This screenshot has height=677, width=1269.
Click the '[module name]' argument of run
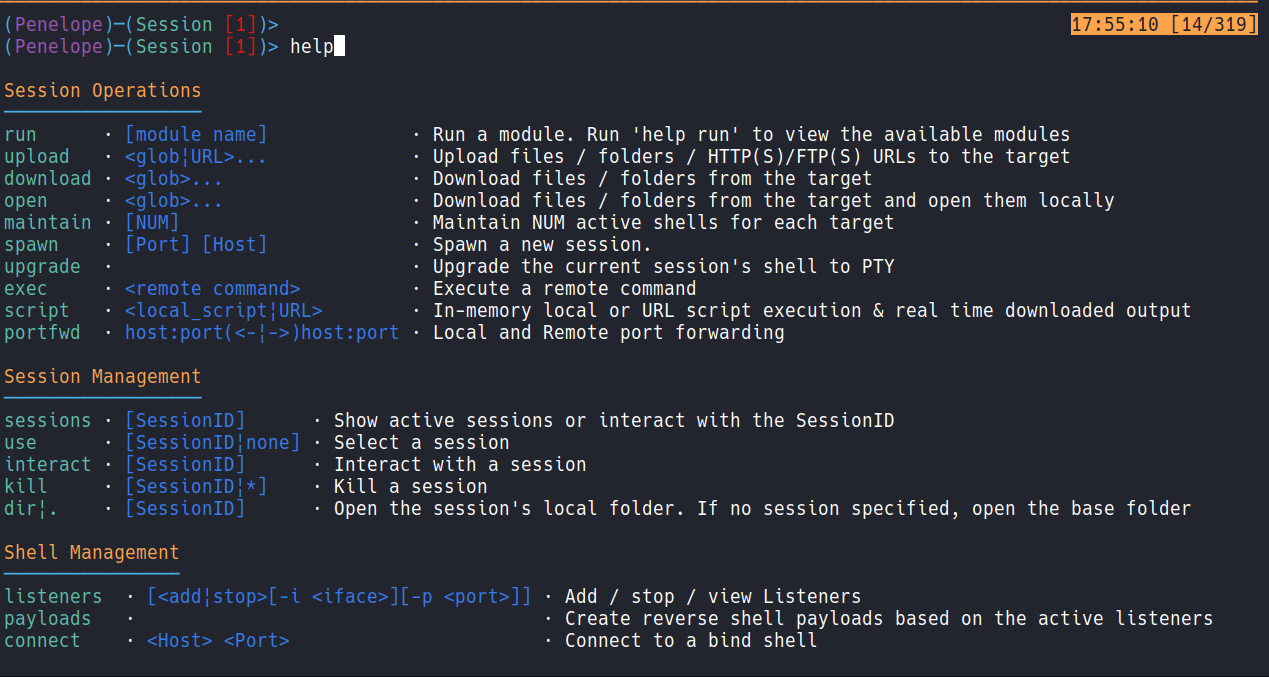click(x=196, y=135)
